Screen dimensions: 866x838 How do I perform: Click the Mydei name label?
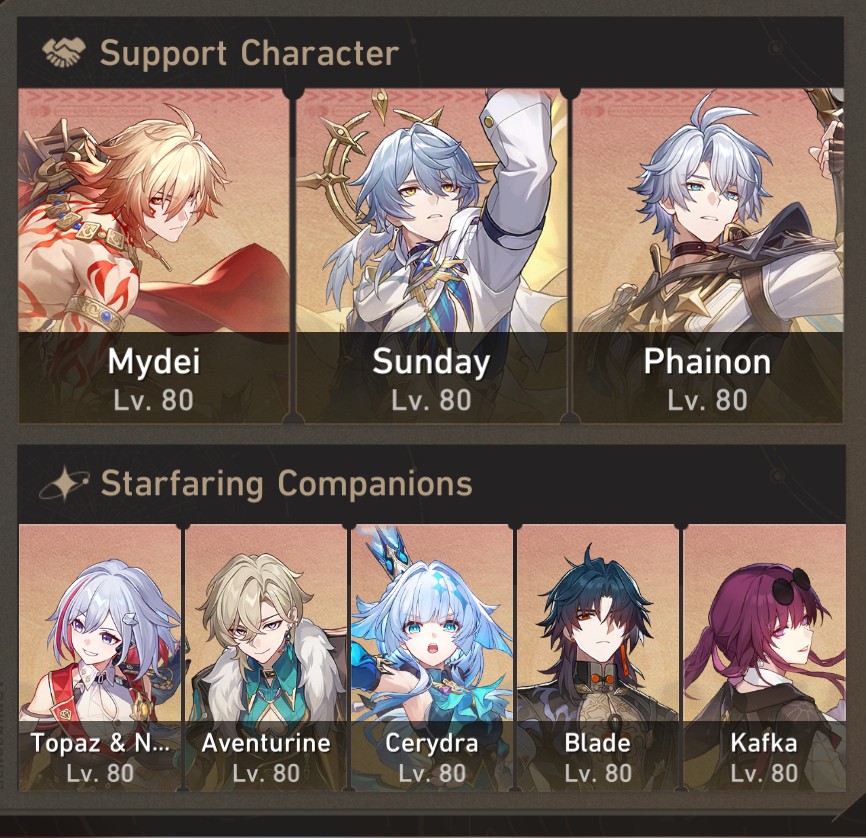tap(154, 362)
